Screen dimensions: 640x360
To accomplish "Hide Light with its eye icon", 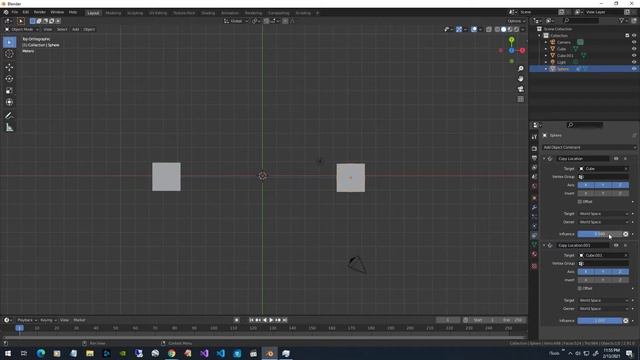I will [634, 62].
